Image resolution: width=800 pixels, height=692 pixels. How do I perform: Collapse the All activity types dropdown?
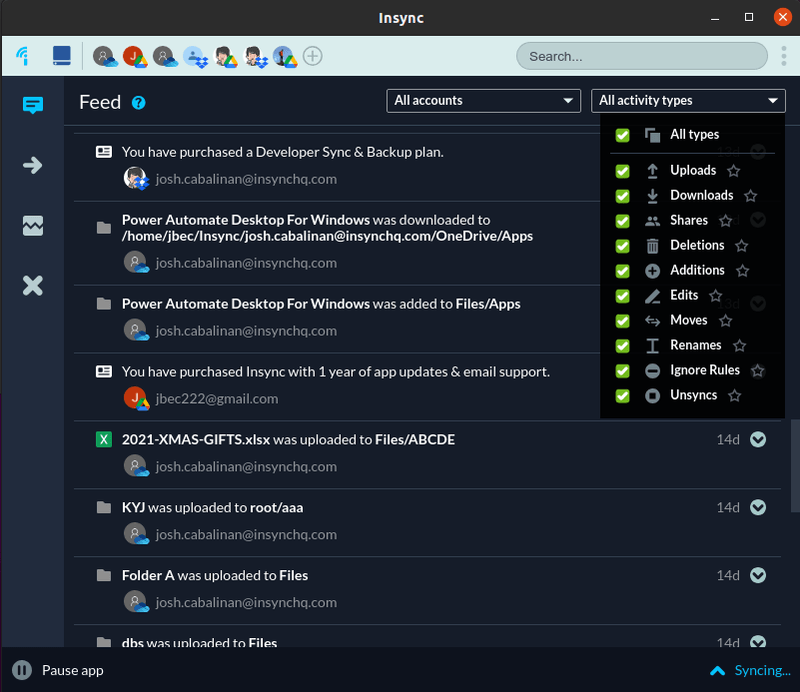688,100
